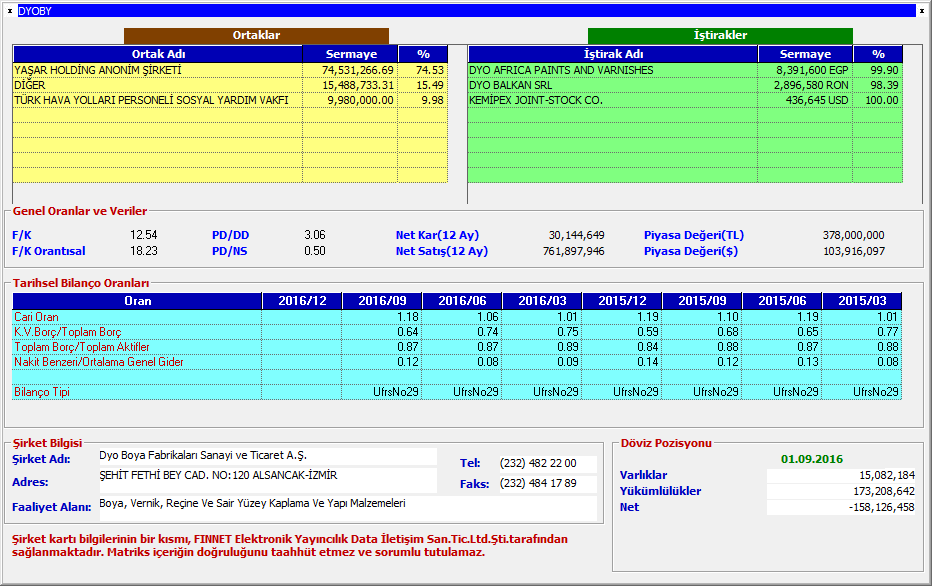Click the 8,391,600 EGP capital cell

coord(812,70)
